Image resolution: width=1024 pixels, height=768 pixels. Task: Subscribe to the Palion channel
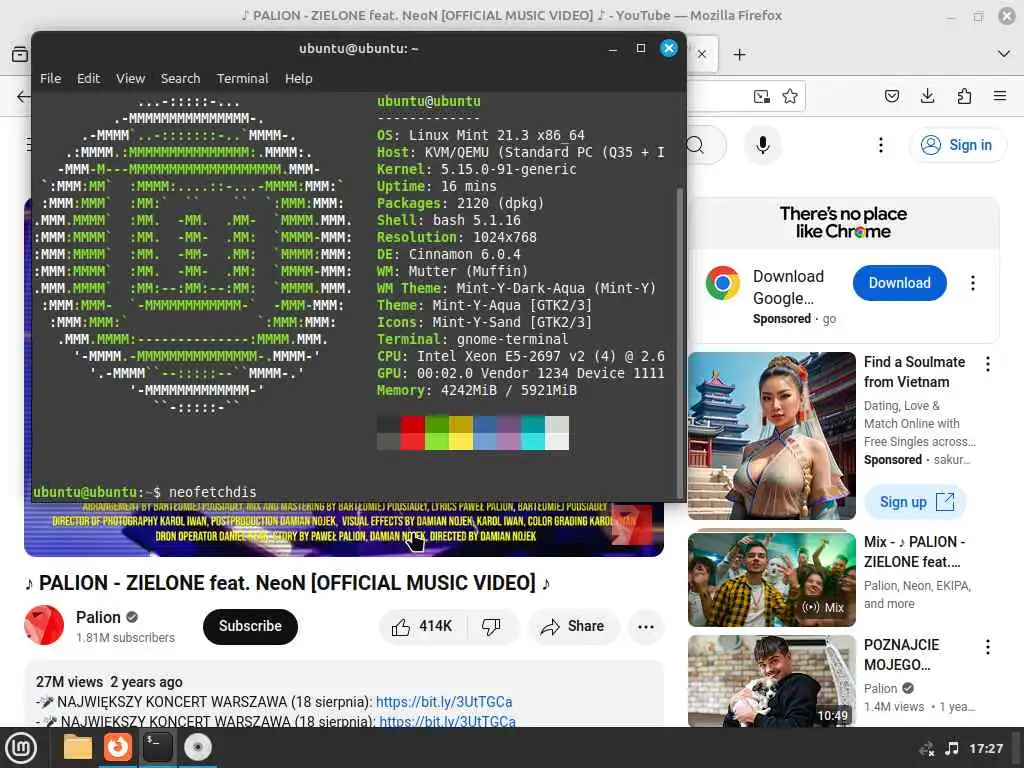[x=250, y=626]
